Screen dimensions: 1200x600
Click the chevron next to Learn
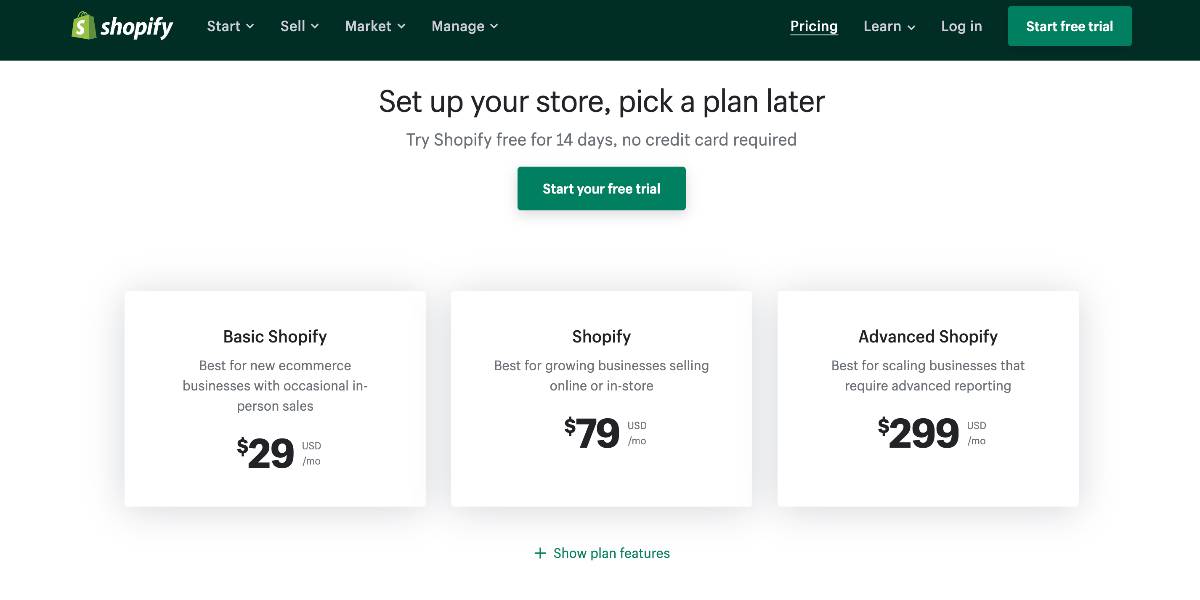coord(912,27)
